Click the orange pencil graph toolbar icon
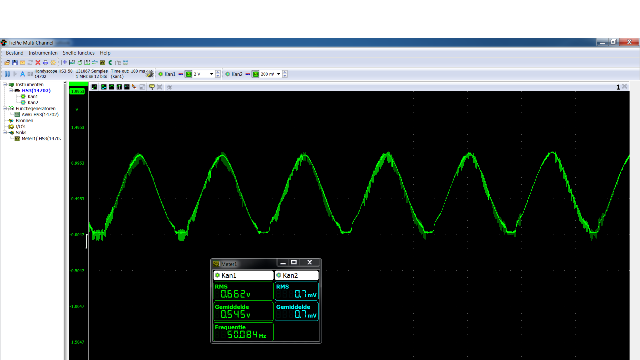640x360 pixels. click(134, 87)
